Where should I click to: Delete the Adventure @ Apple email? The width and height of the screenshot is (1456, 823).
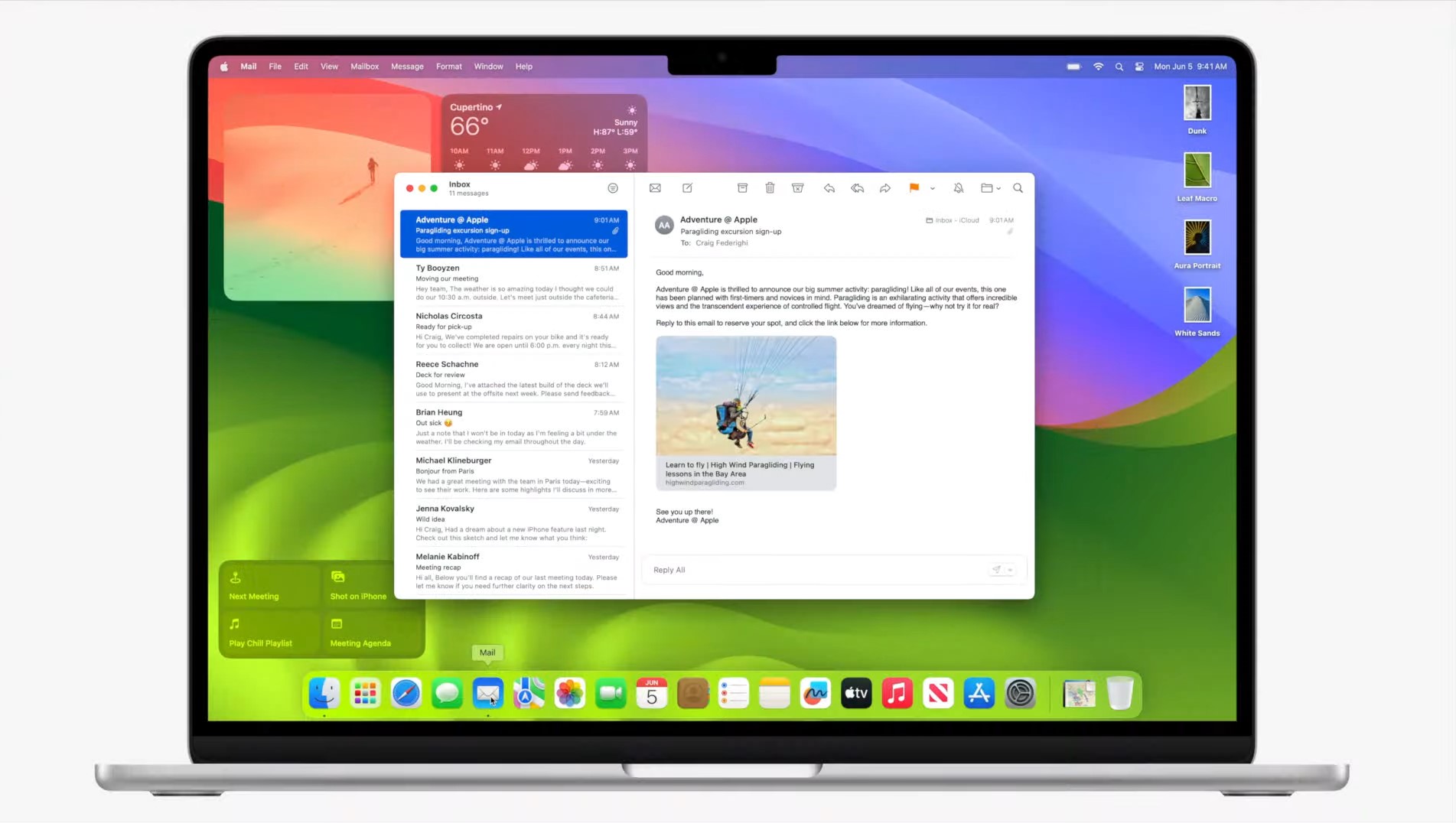click(x=770, y=187)
